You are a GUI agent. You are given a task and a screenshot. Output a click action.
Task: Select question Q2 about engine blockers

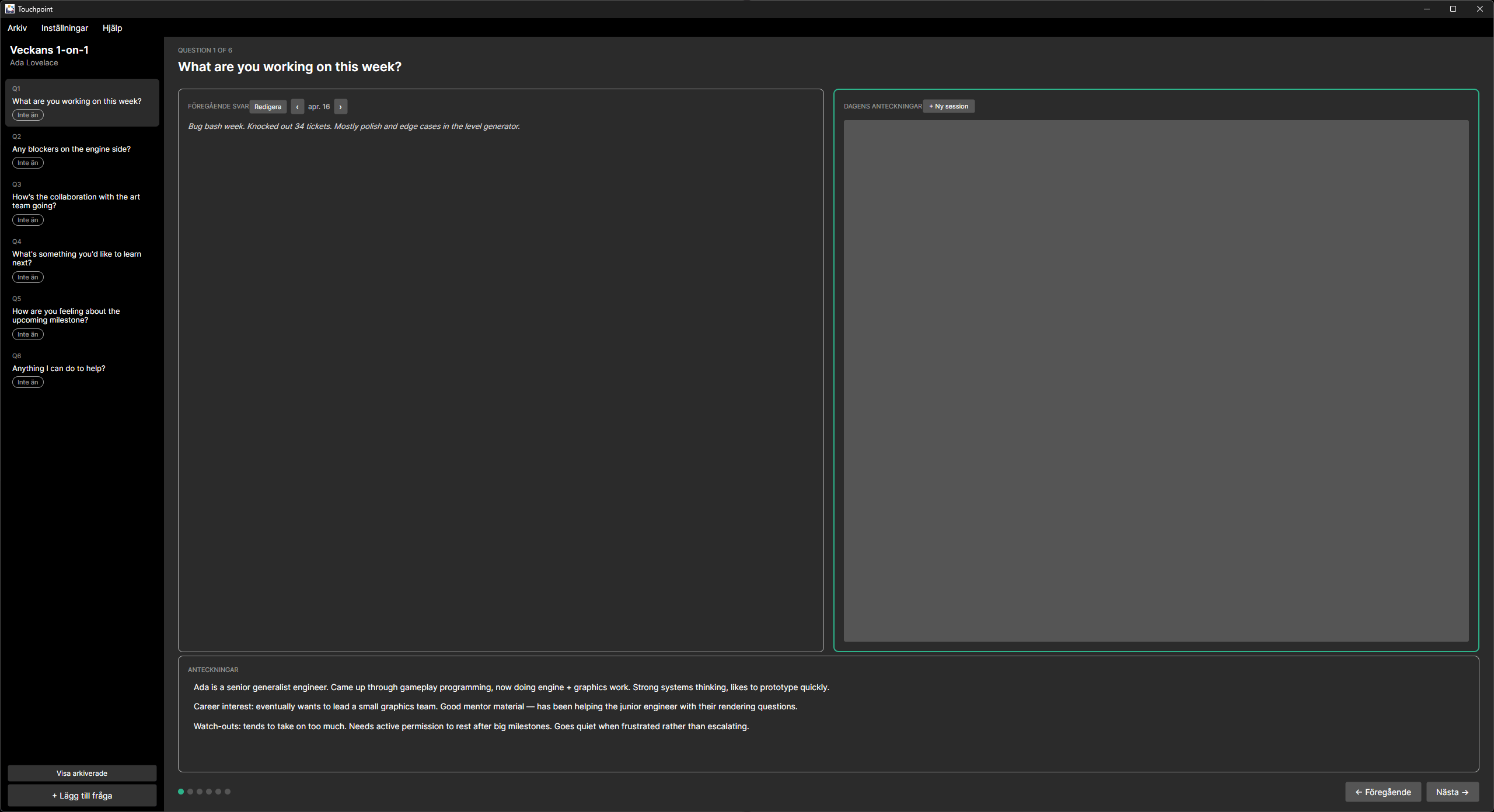71,149
